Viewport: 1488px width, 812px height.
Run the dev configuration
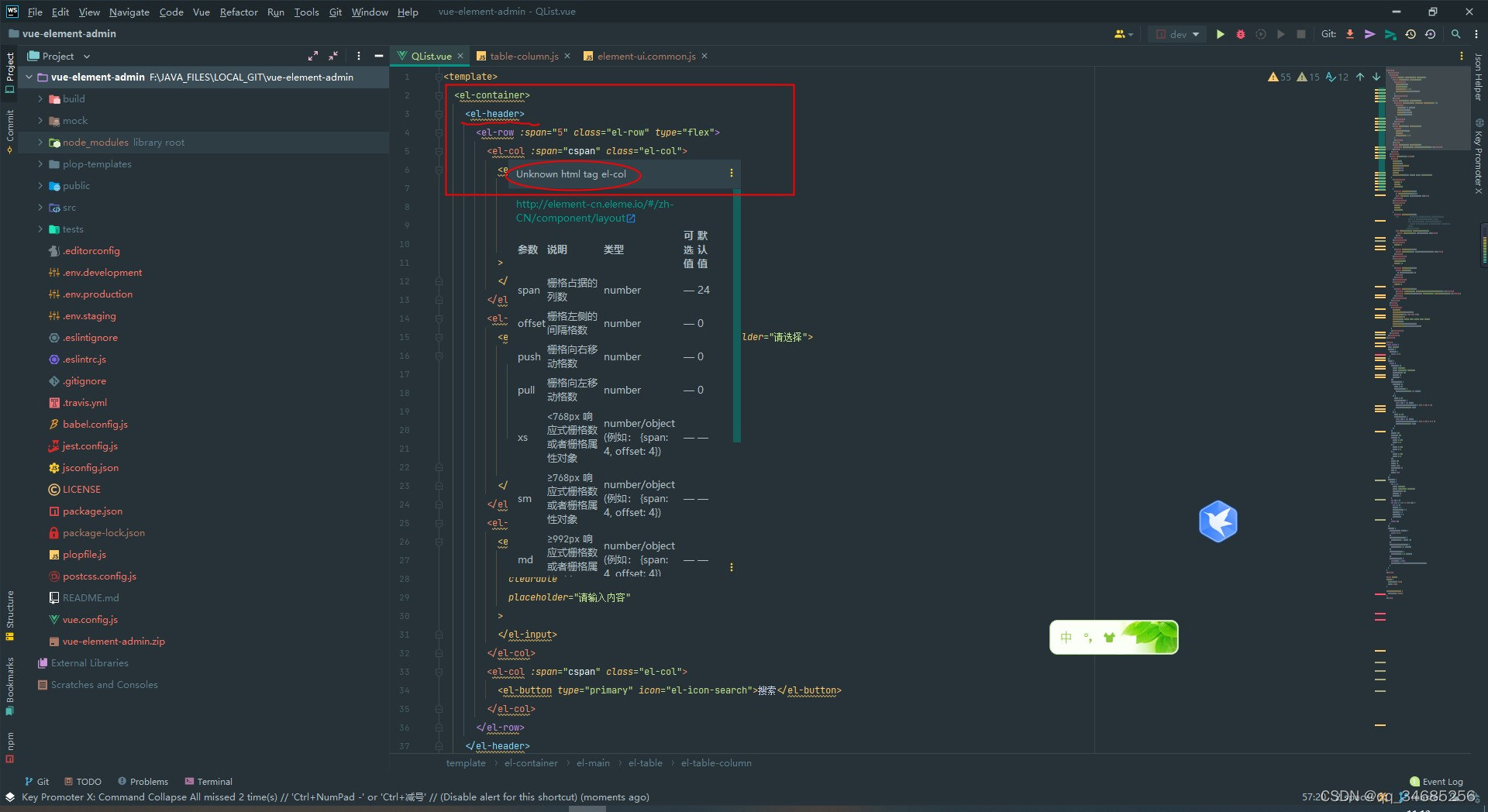[x=1220, y=34]
